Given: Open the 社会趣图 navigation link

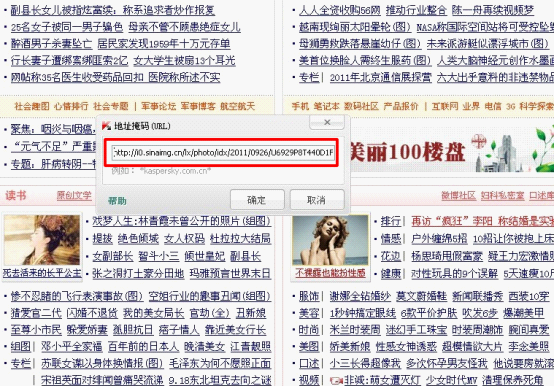Looking at the screenshot, I should pos(32,106).
